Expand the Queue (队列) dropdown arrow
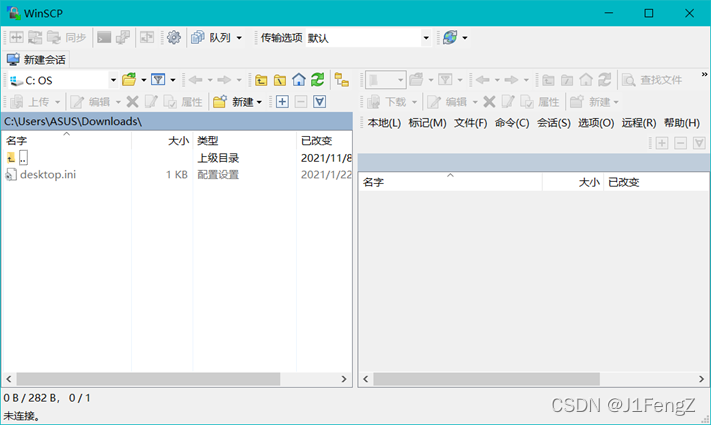The image size is (711, 425). (x=239, y=38)
